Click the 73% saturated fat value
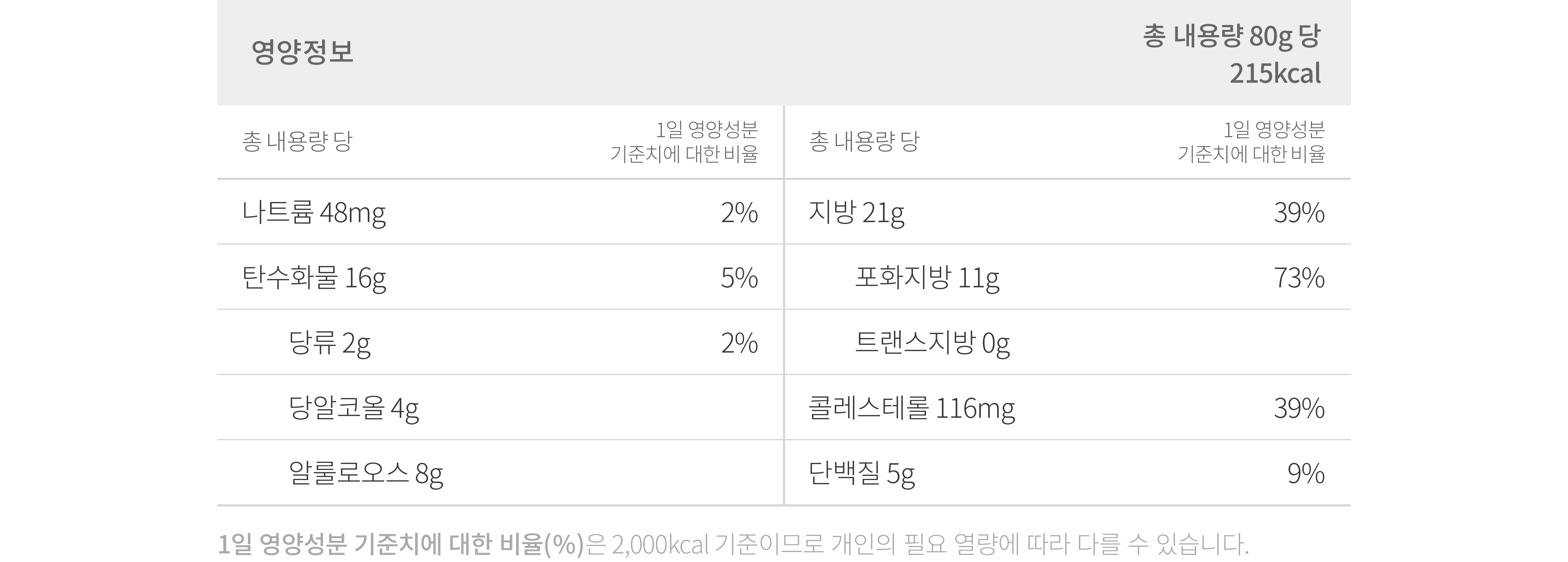The height and width of the screenshot is (562, 1568). 1299,278
